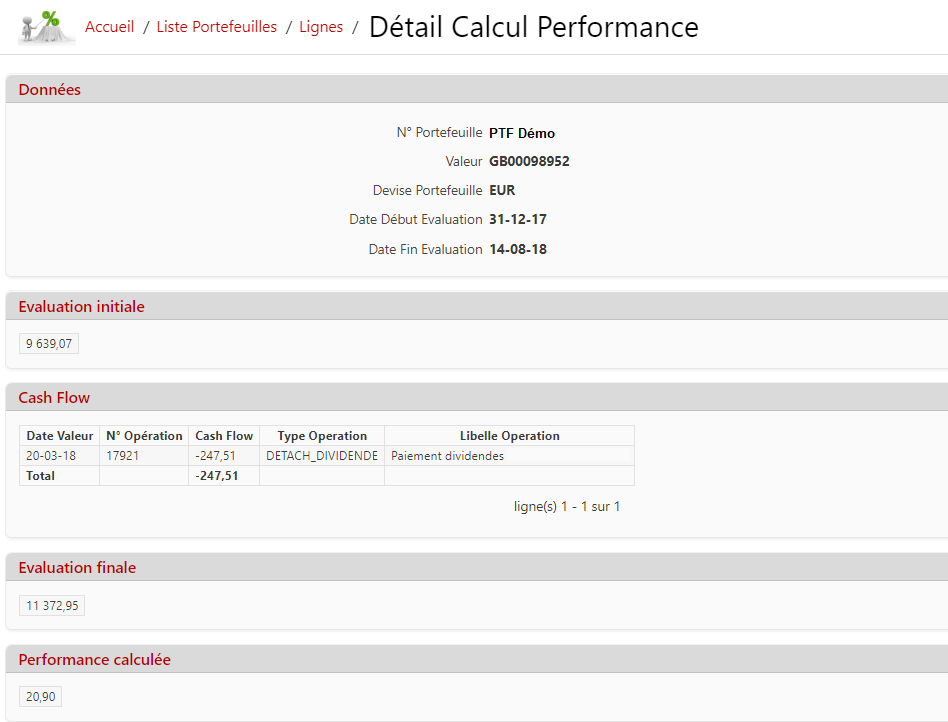Sort by Date Valeur column header

60,436
